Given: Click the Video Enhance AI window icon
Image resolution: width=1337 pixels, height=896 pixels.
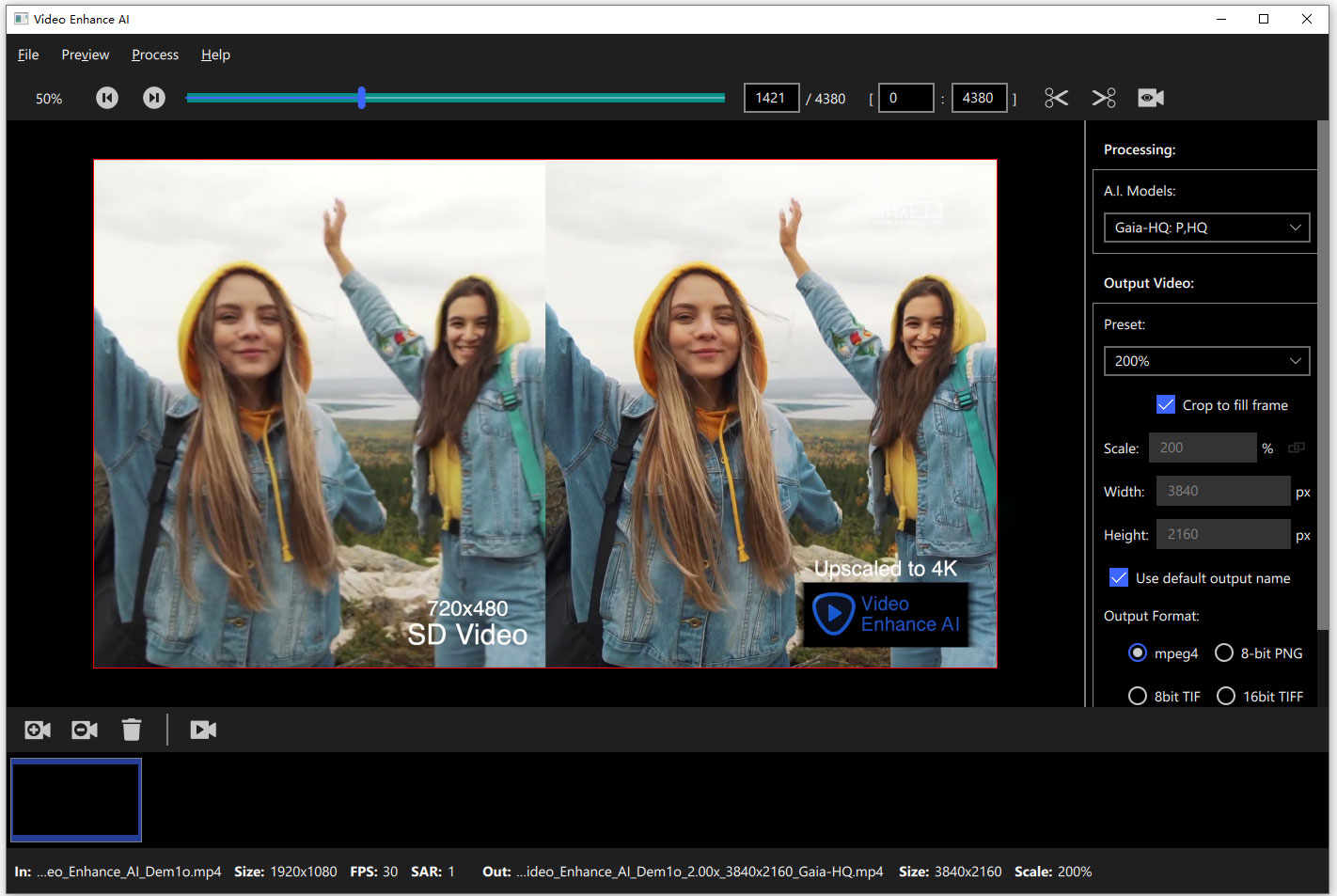Looking at the screenshot, I should tap(22, 19).
